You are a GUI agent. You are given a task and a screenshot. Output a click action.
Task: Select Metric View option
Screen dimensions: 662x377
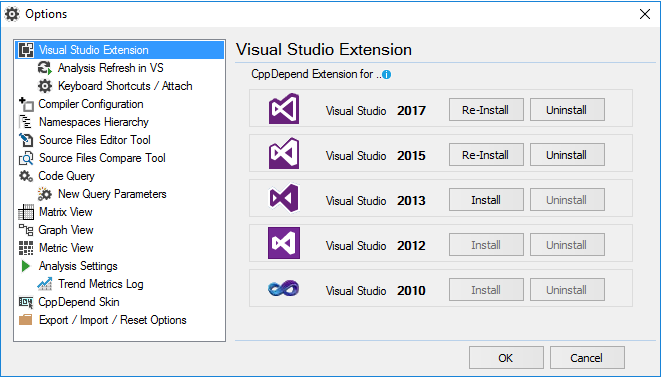click(66, 248)
